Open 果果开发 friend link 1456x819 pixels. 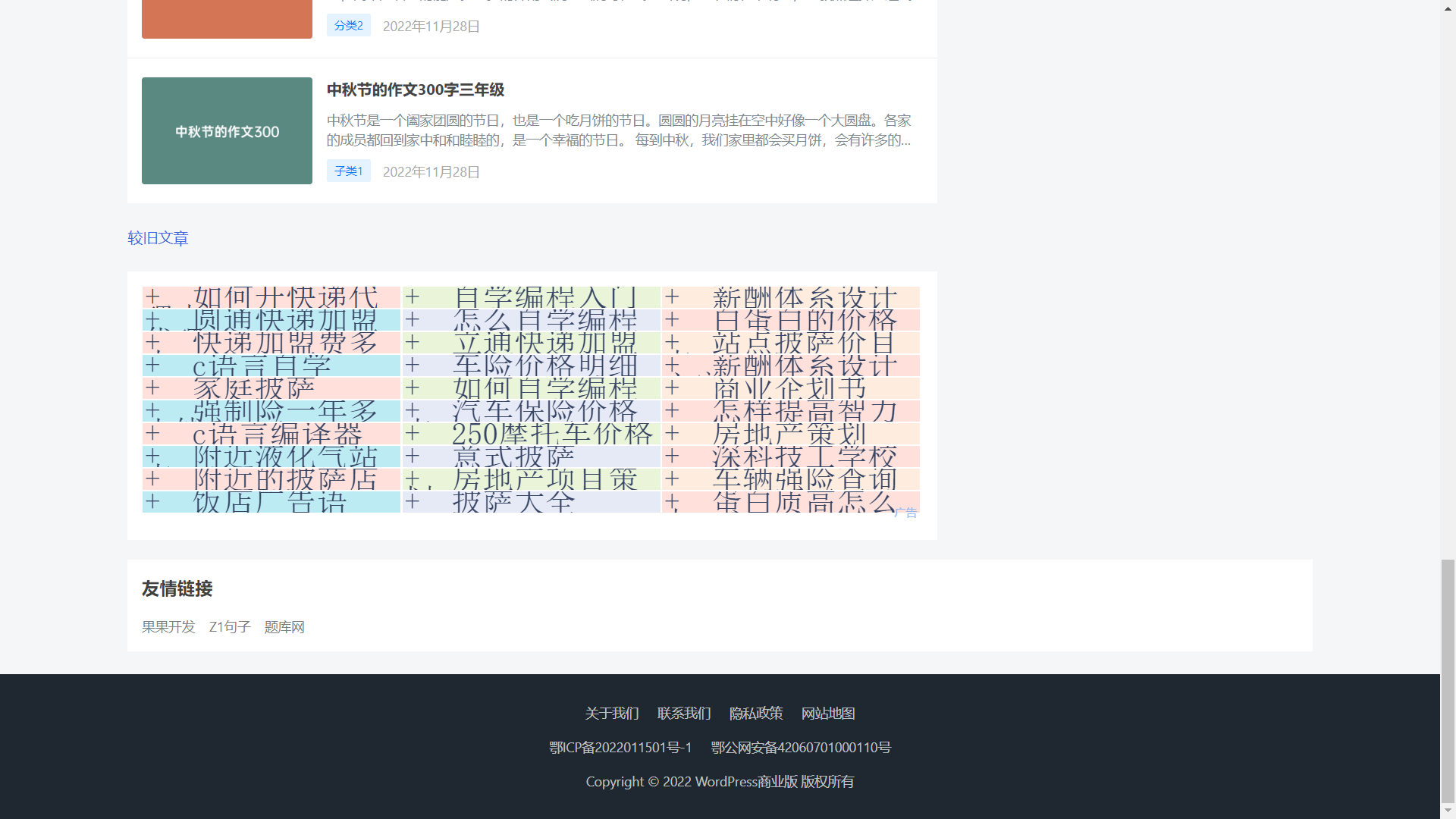click(168, 627)
